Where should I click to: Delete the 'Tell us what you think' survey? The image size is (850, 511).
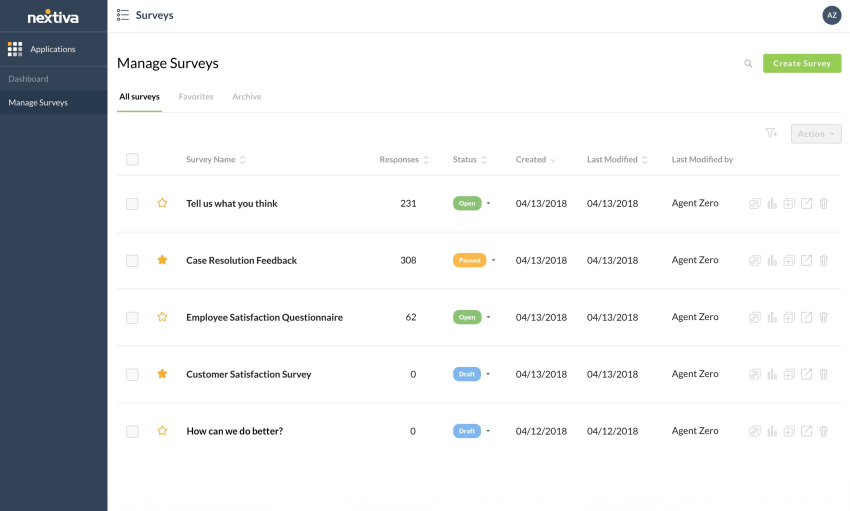[x=824, y=204]
